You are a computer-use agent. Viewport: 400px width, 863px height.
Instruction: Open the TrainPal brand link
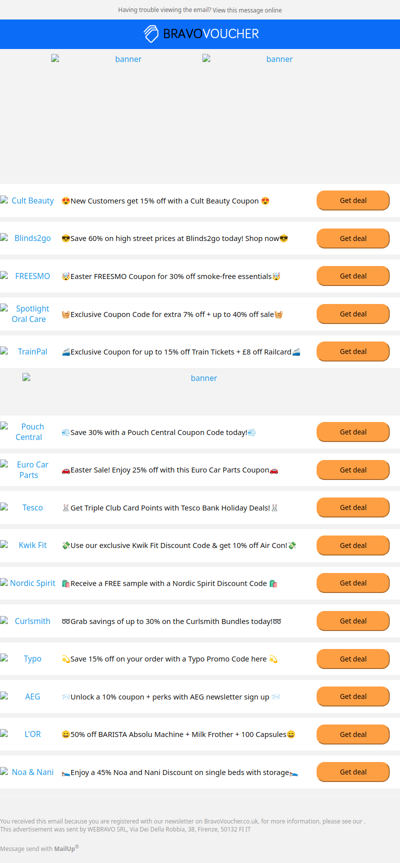tap(28, 352)
